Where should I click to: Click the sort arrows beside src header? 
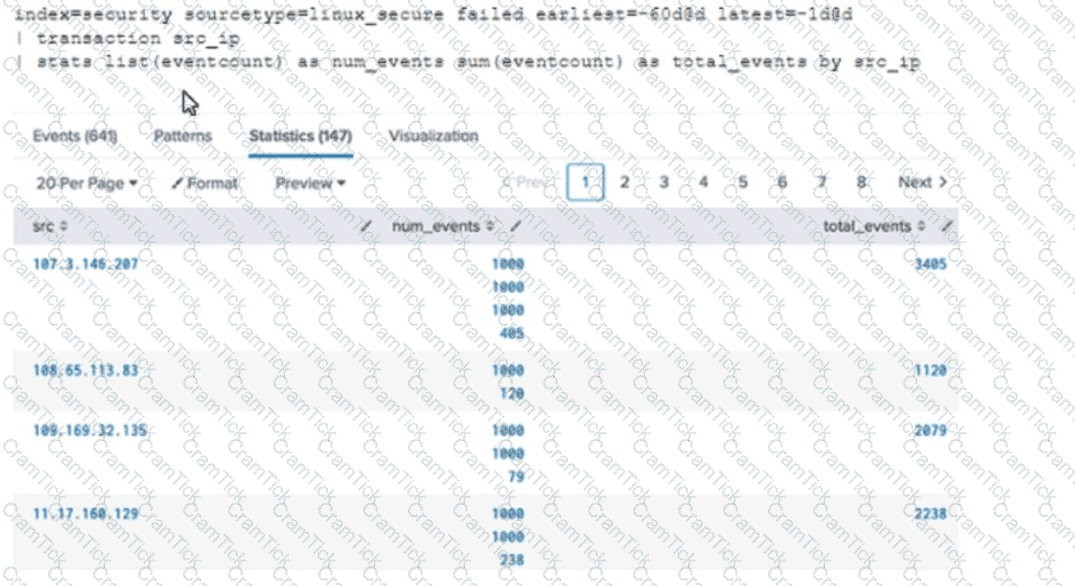point(64,227)
